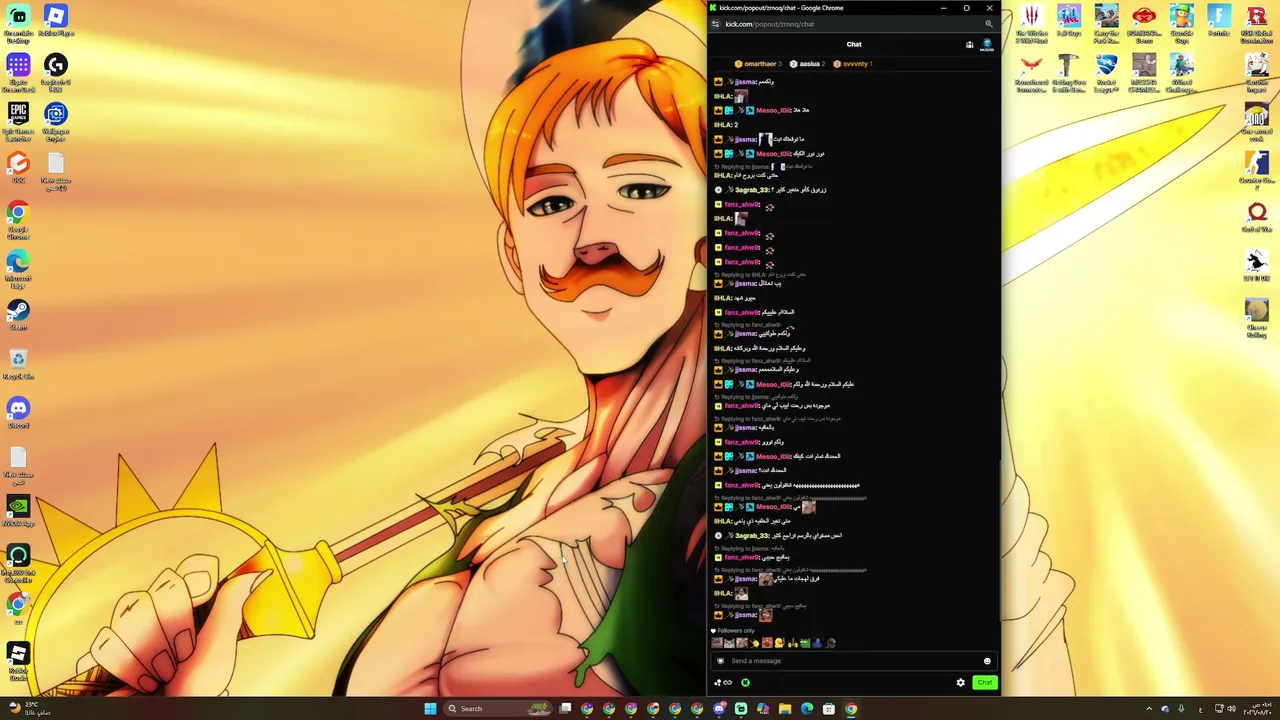The image size is (1280, 720).
Task: Insert the first quick emote in emote row
Action: pyautogui.click(x=717, y=643)
